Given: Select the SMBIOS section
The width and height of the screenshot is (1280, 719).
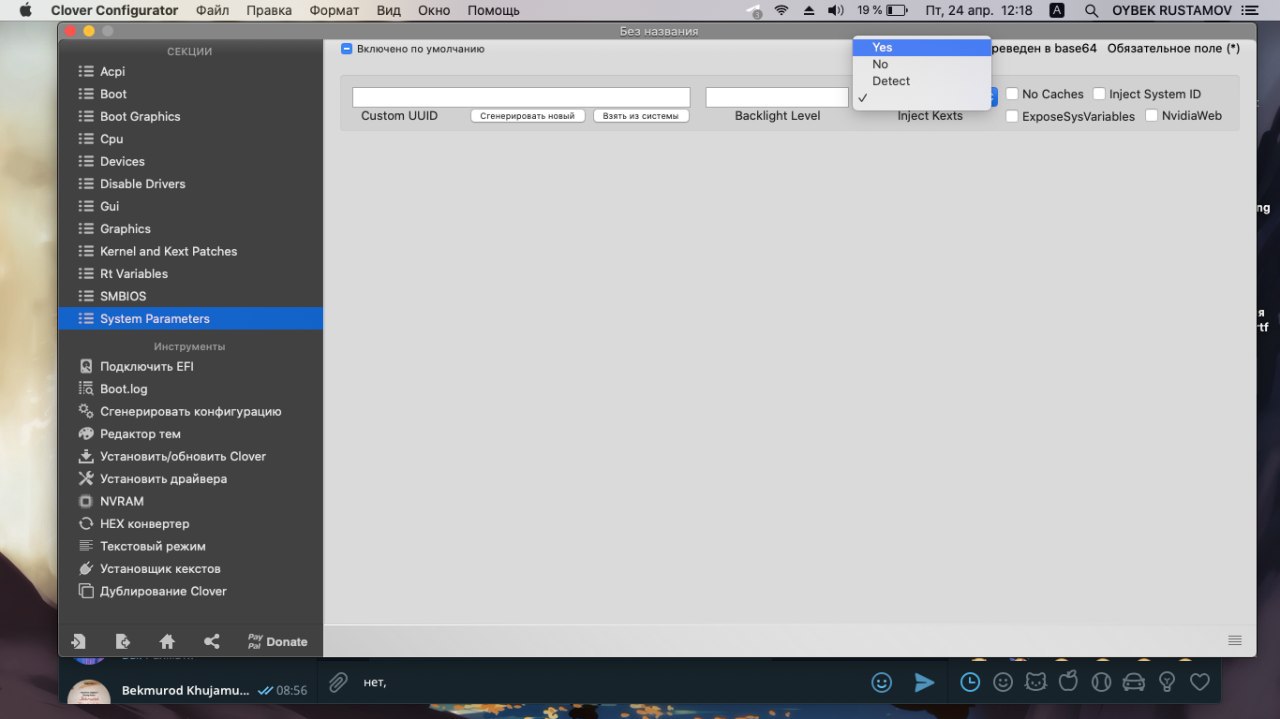Looking at the screenshot, I should 190,296.
